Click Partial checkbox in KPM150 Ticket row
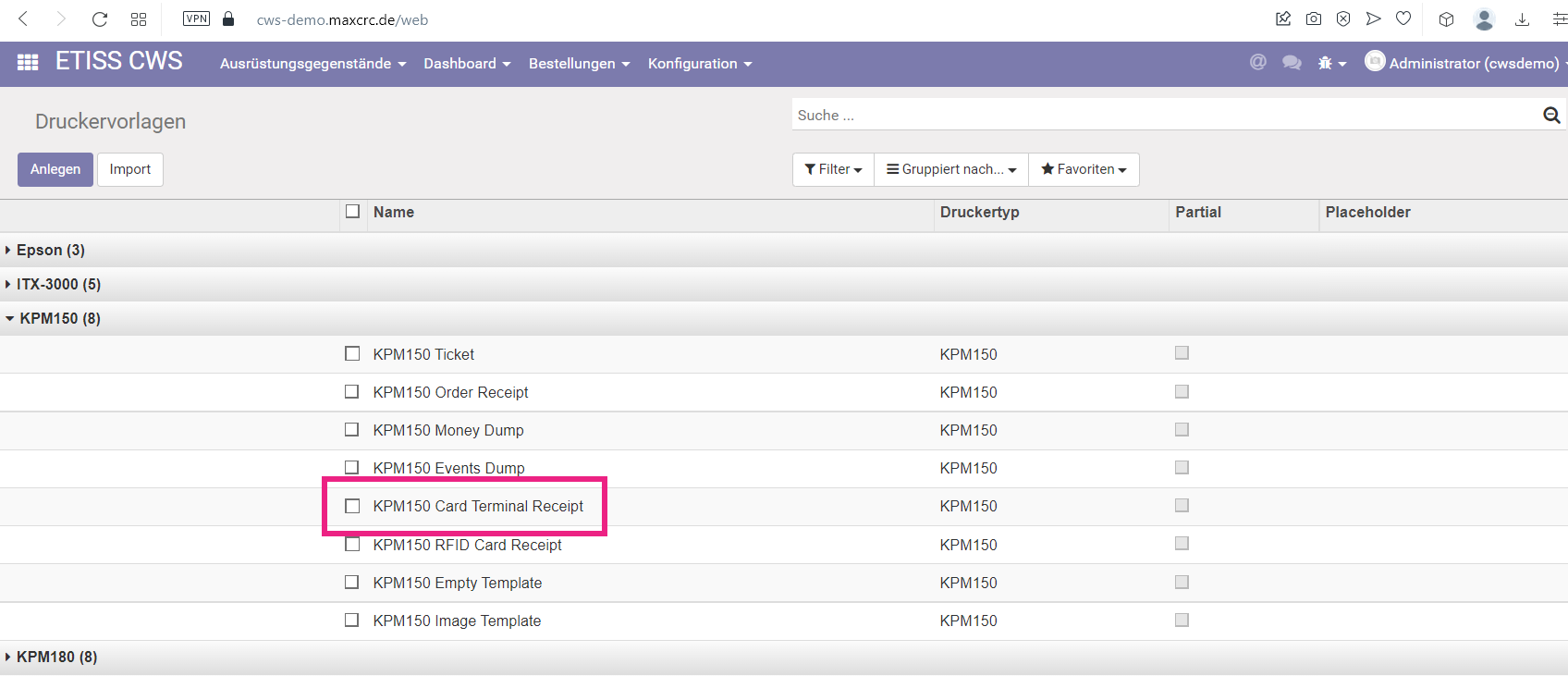Viewport: 1568px width, 676px height. [1182, 352]
